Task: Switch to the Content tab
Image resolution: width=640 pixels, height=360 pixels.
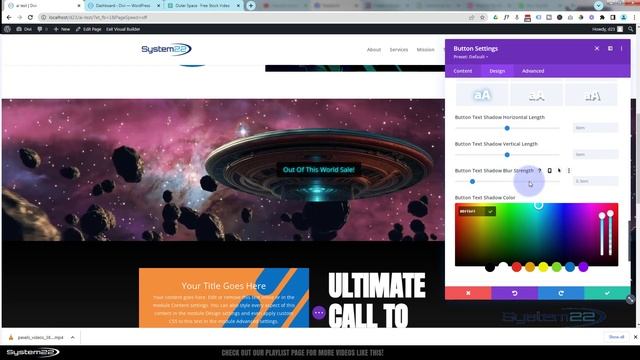Action: pyautogui.click(x=462, y=71)
